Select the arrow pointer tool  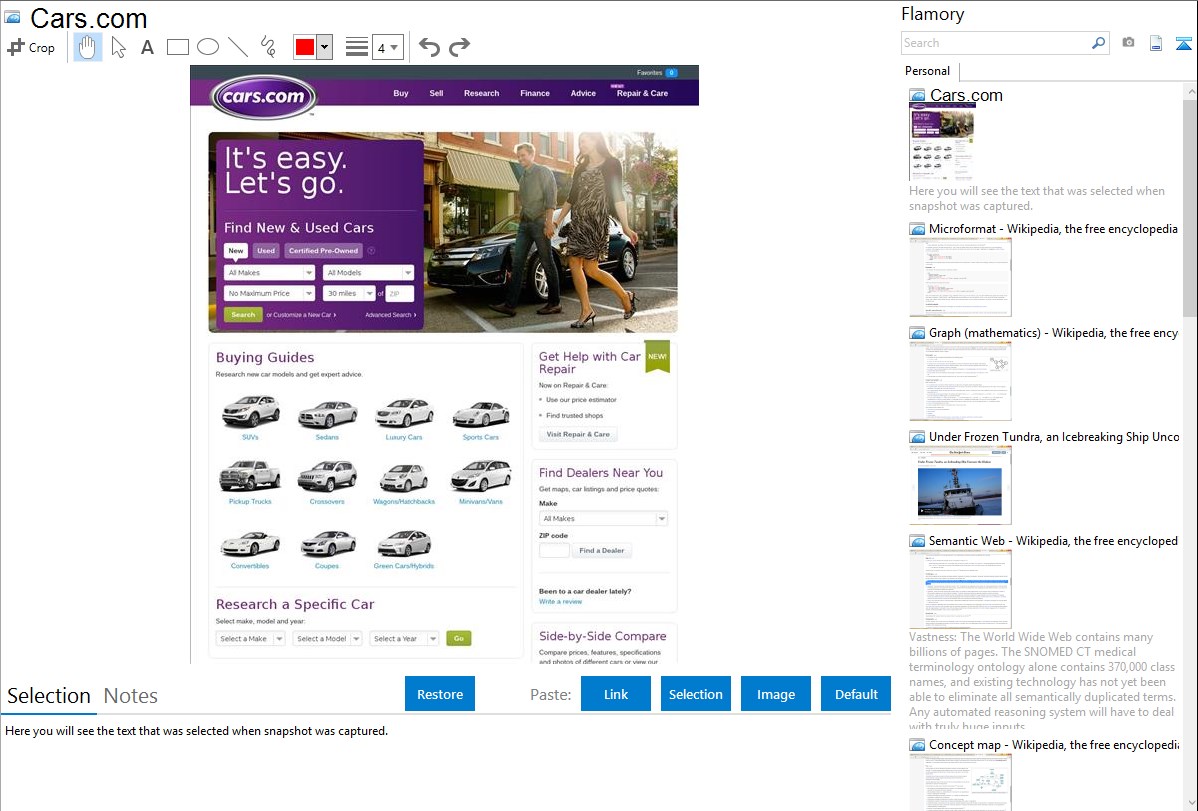pos(118,47)
